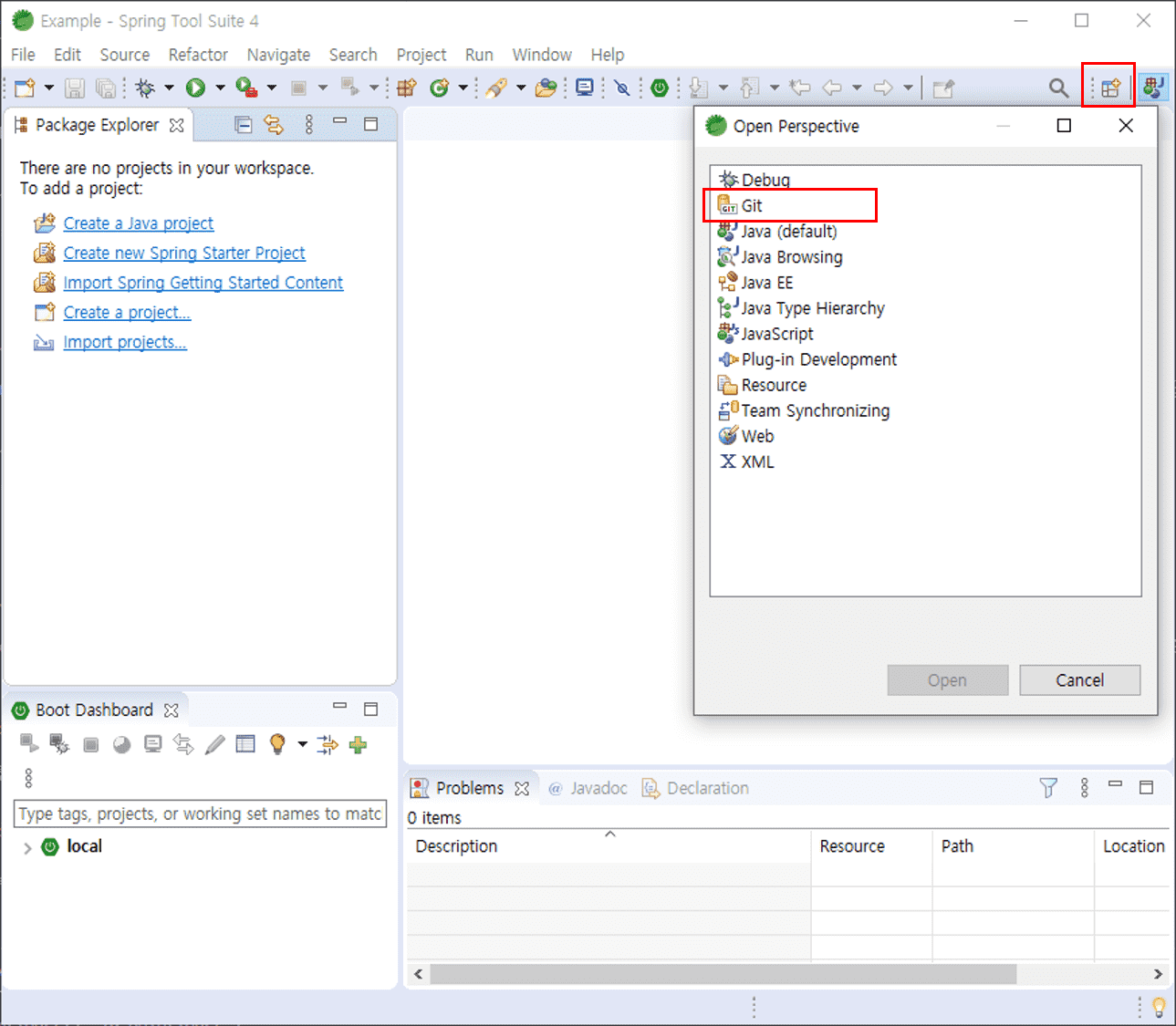Open dropdown arrow next to Run Last Tool icon

click(x=271, y=88)
